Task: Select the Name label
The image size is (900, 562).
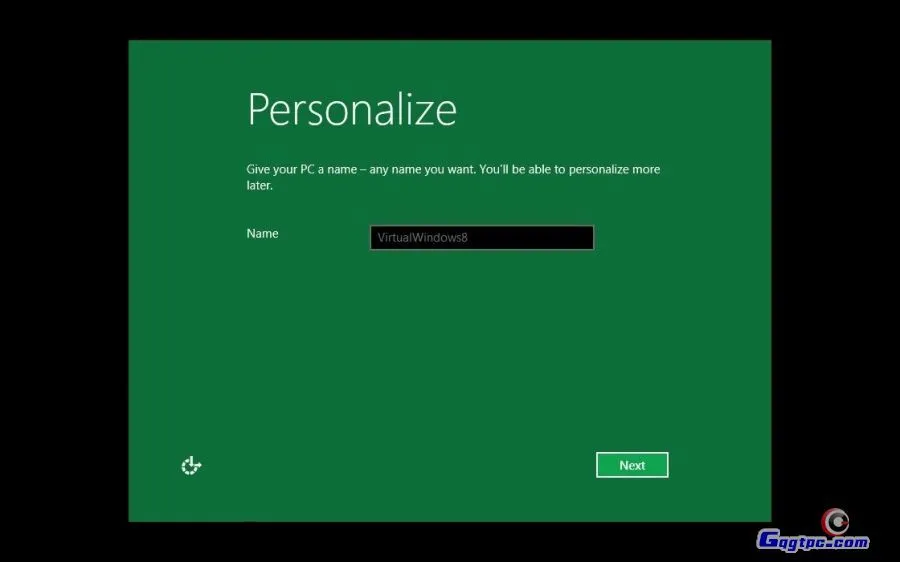Action: [262, 233]
